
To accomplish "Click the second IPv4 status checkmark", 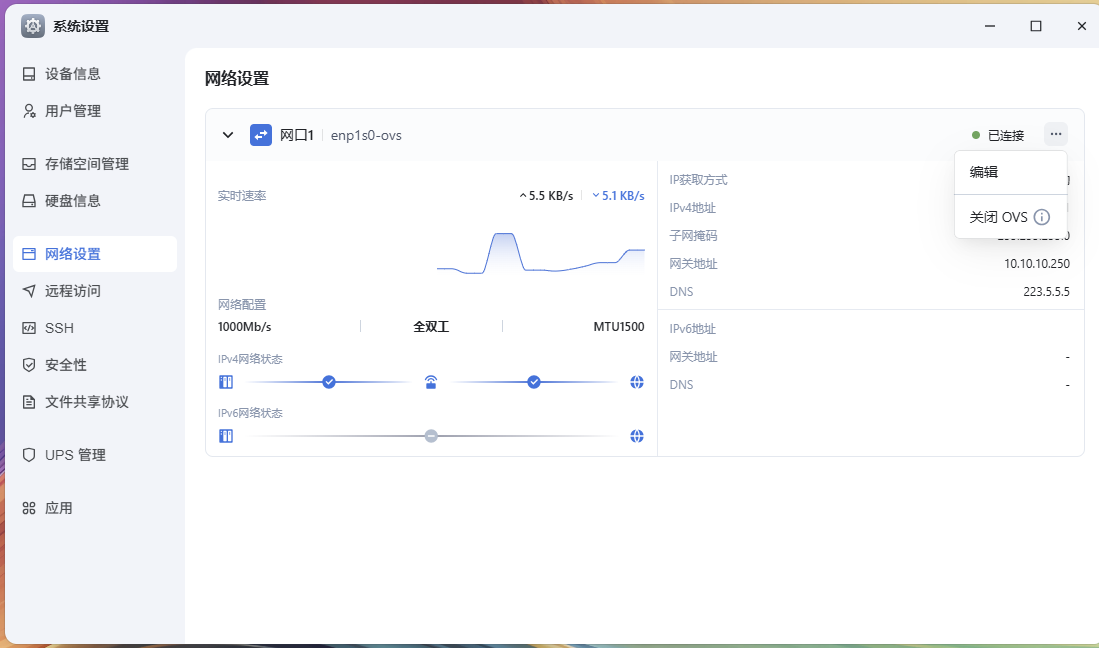I will [534, 382].
